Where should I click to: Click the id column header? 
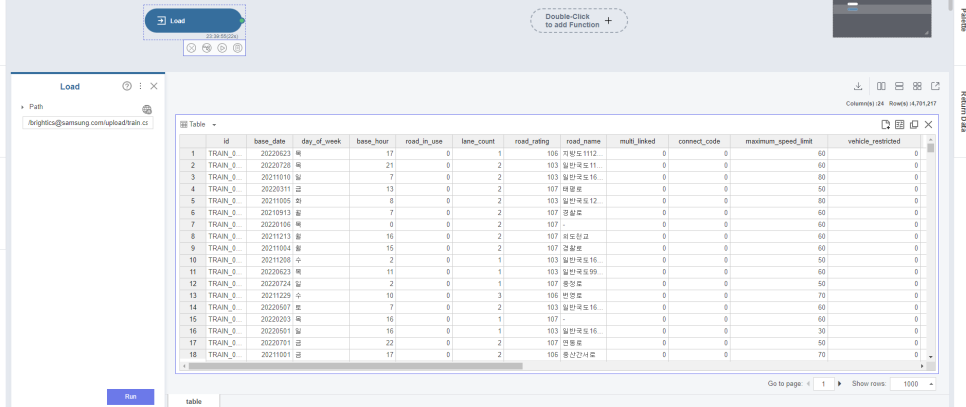226,142
